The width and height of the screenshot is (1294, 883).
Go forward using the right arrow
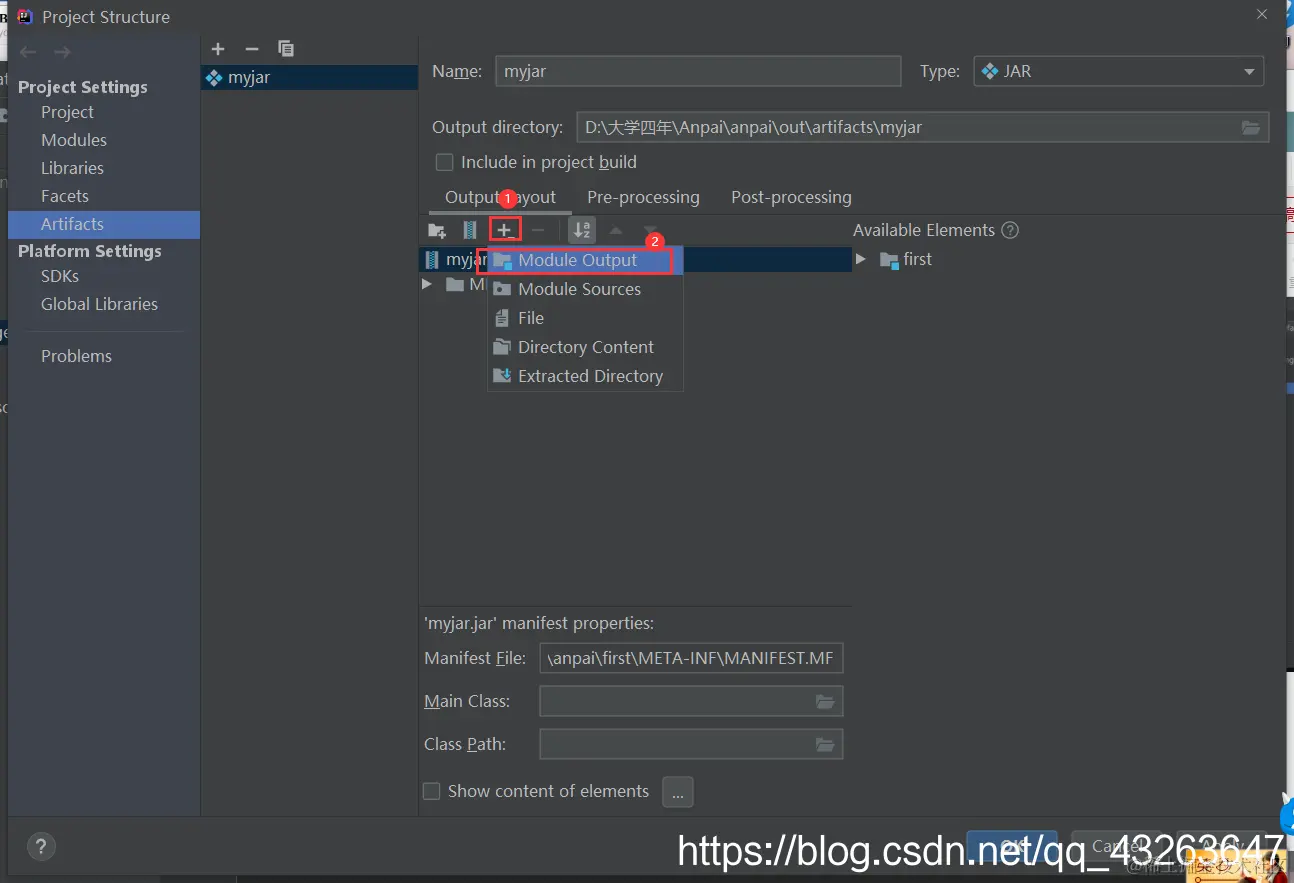click(x=62, y=52)
